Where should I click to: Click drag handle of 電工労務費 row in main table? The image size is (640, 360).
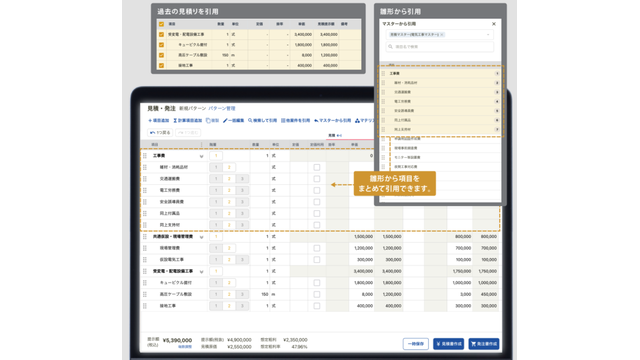(144, 190)
